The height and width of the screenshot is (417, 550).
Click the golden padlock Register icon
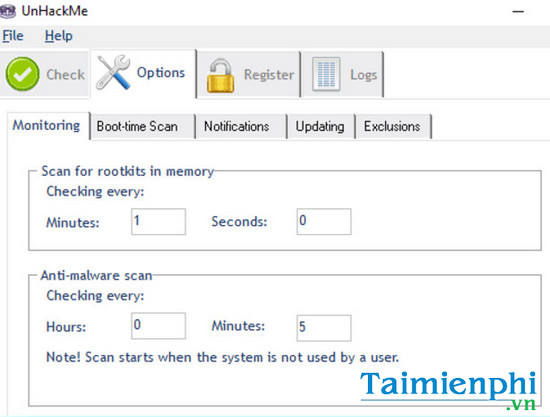(x=221, y=76)
